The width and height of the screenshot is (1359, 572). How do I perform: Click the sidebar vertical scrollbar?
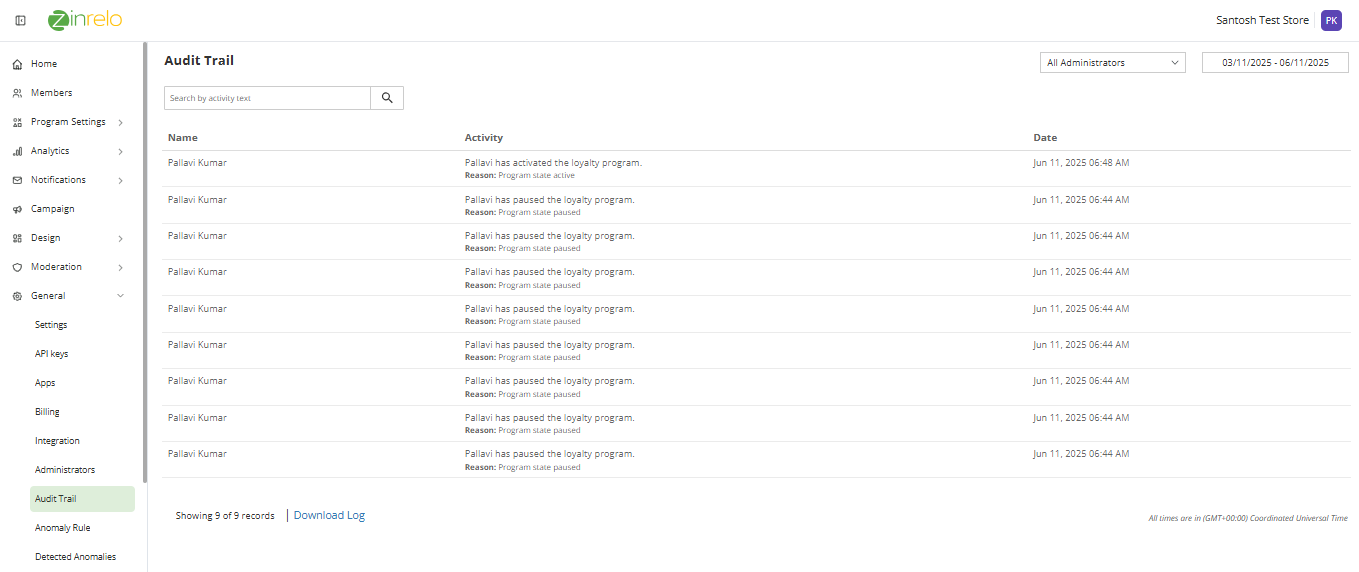145,262
